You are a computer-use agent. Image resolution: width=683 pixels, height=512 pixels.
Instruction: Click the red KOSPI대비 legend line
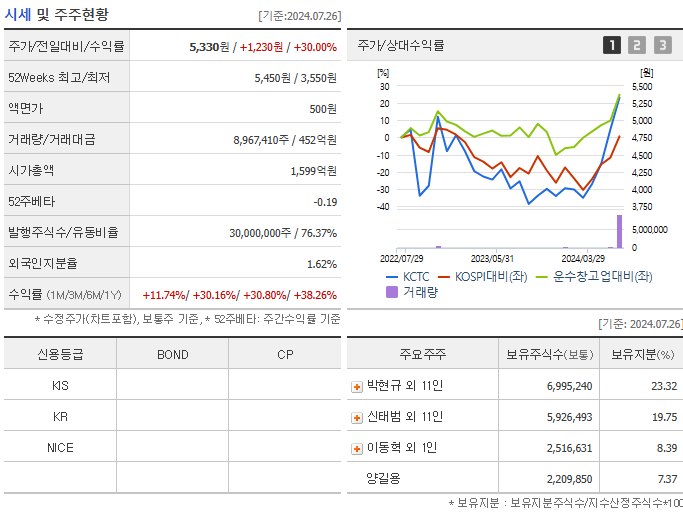[443, 277]
